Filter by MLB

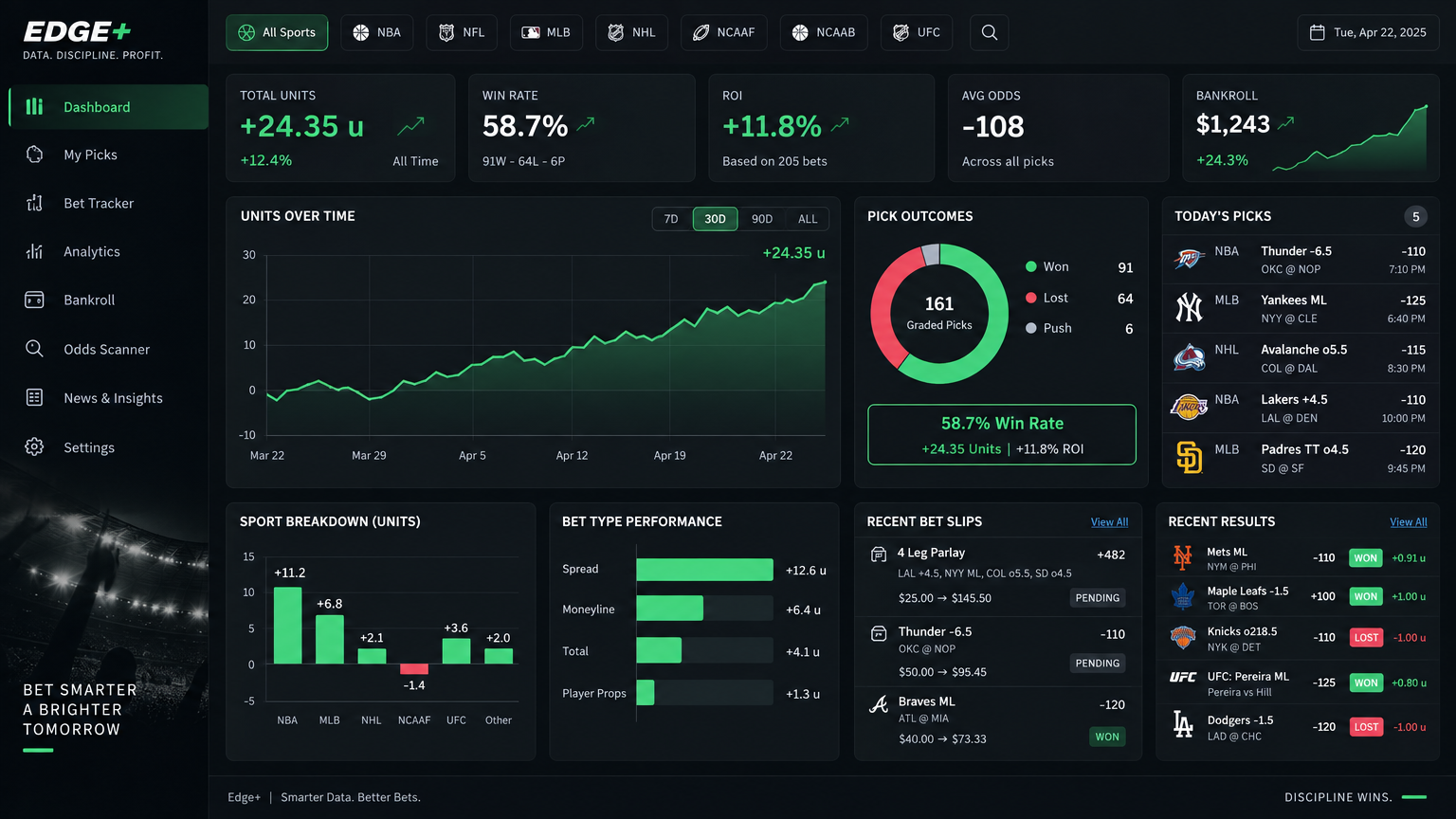click(546, 32)
